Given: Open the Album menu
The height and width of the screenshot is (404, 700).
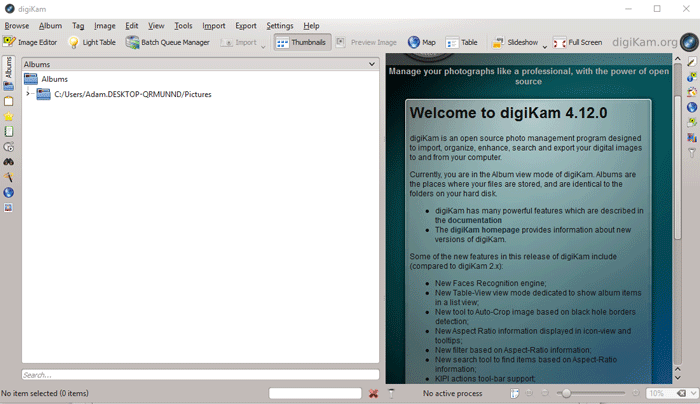Looking at the screenshot, I should 50,26.
